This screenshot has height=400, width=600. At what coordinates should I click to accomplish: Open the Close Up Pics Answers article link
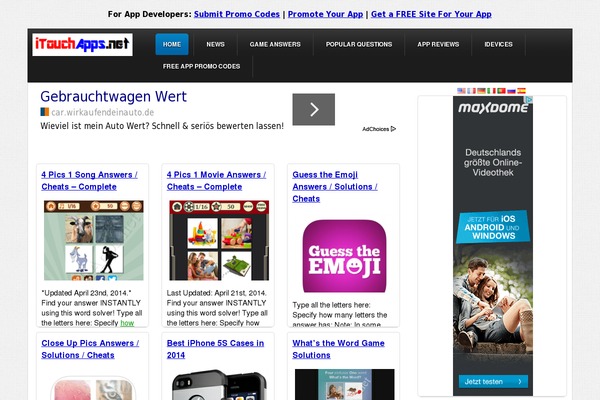tap(90, 349)
